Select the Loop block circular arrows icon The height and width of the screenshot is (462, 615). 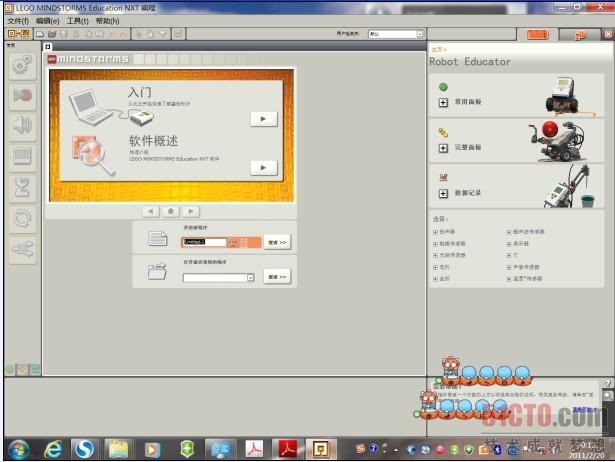pyautogui.click(x=22, y=218)
